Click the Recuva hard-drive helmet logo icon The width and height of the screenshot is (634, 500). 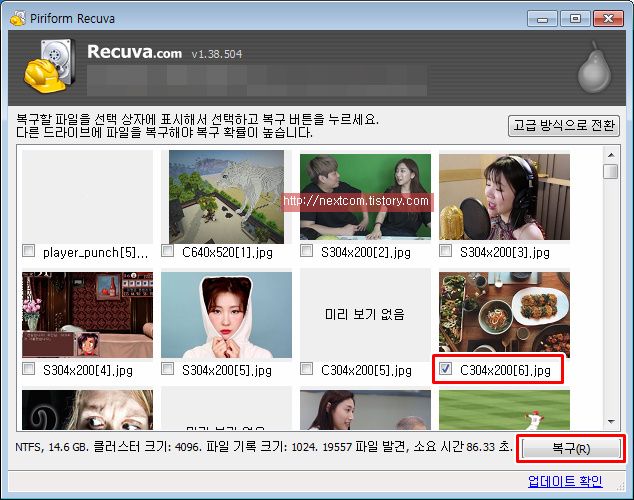coord(50,66)
